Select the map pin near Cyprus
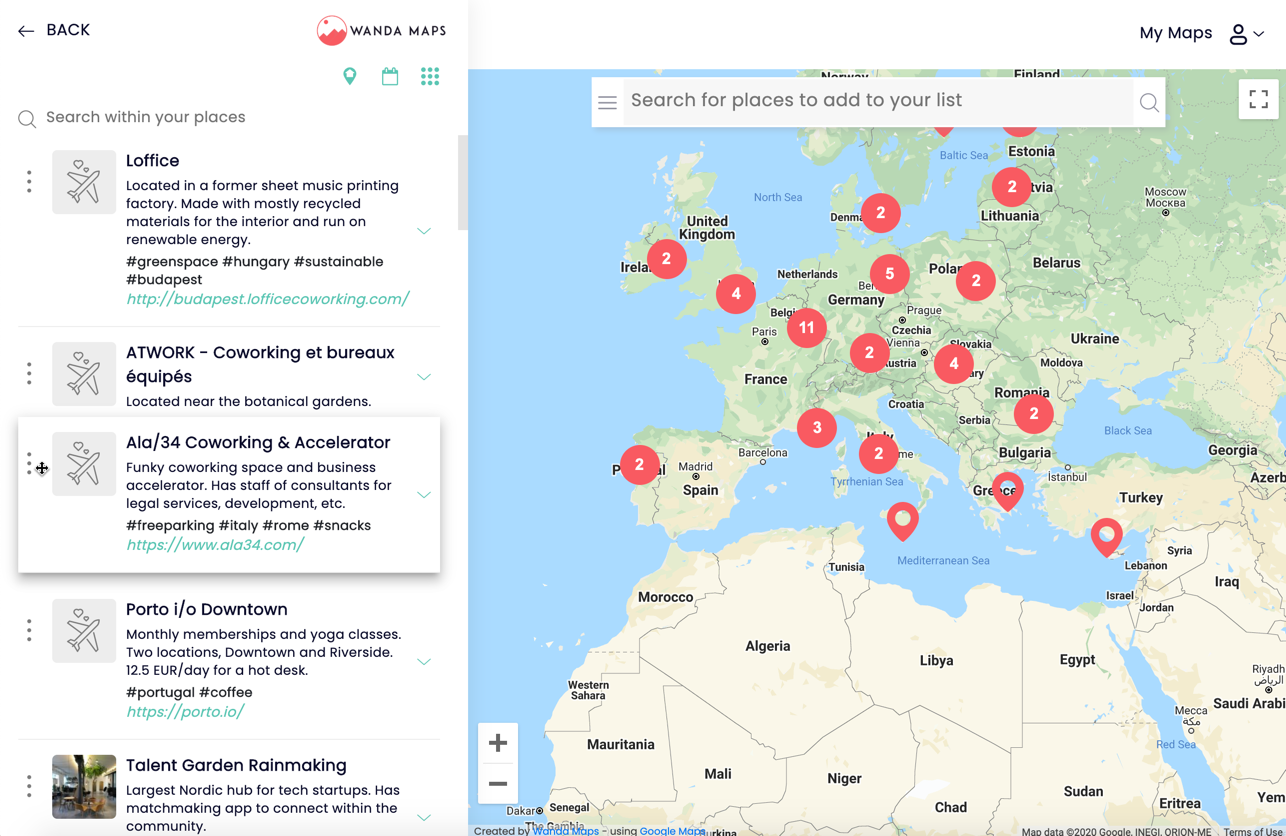 point(1107,537)
